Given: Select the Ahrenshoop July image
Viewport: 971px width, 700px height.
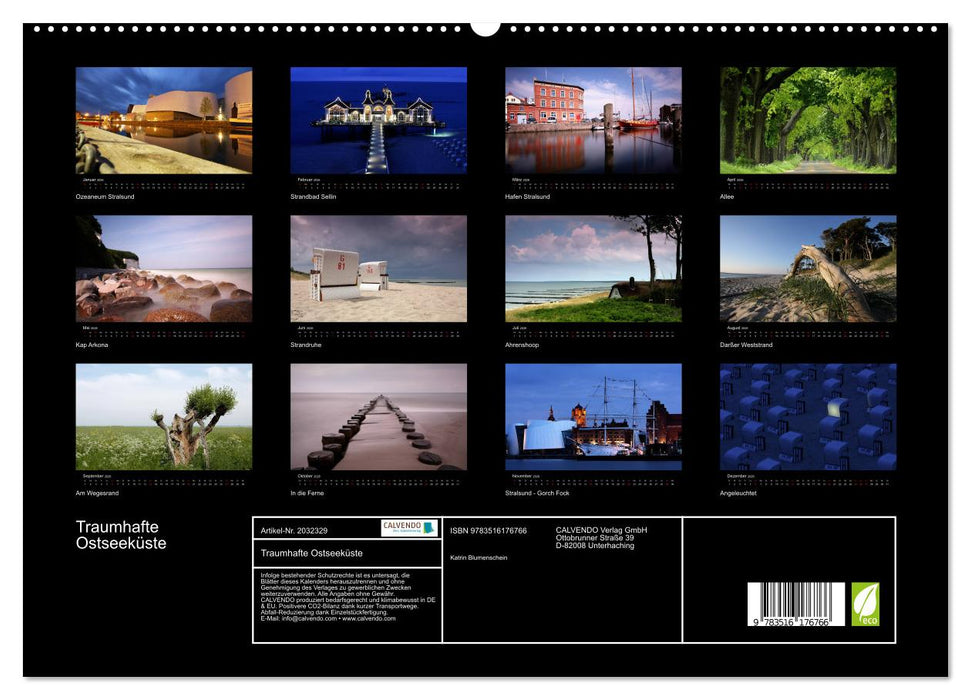Looking at the screenshot, I should pos(595,267).
